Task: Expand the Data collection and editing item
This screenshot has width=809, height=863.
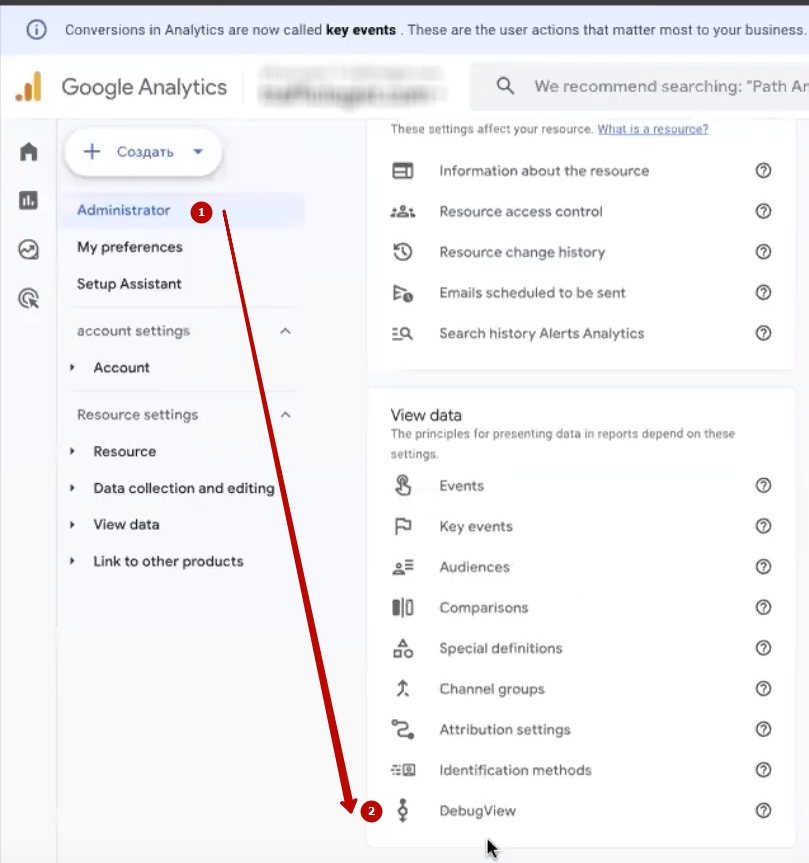Action: [x=183, y=488]
